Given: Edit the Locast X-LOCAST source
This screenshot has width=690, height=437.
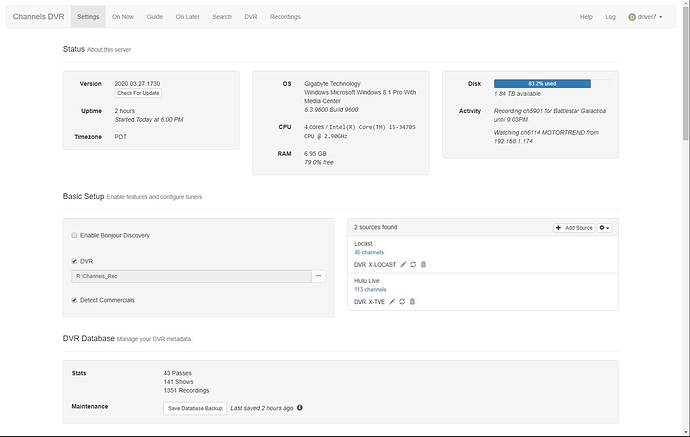Looking at the screenshot, I should [404, 264].
